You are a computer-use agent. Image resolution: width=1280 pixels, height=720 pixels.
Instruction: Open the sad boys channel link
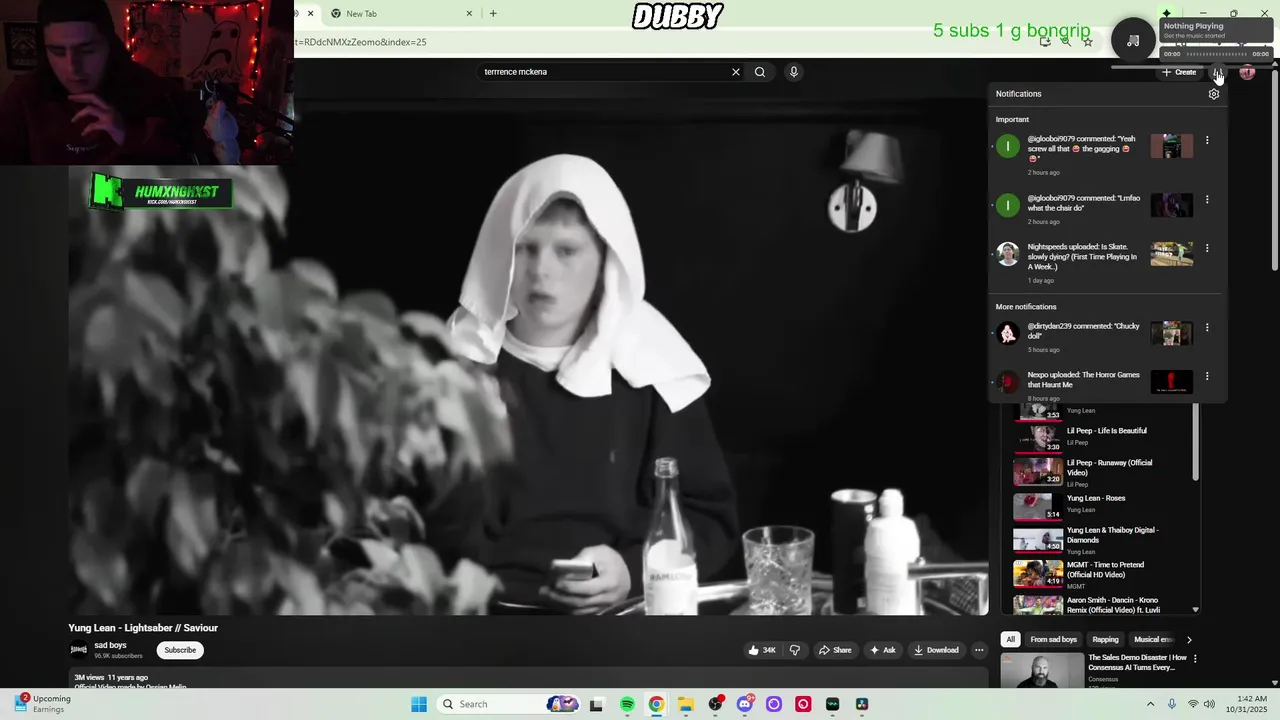pyautogui.click(x=110, y=646)
